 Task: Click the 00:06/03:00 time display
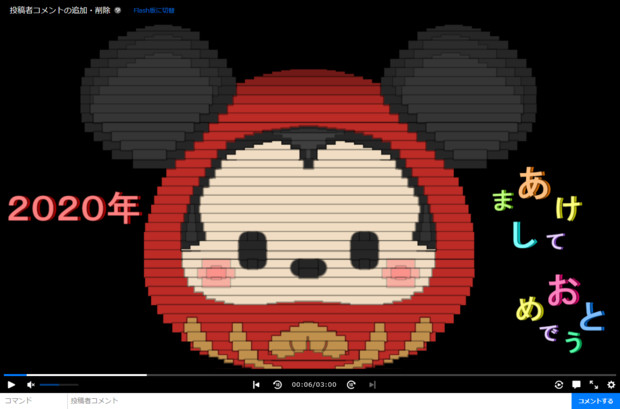pyautogui.click(x=314, y=385)
